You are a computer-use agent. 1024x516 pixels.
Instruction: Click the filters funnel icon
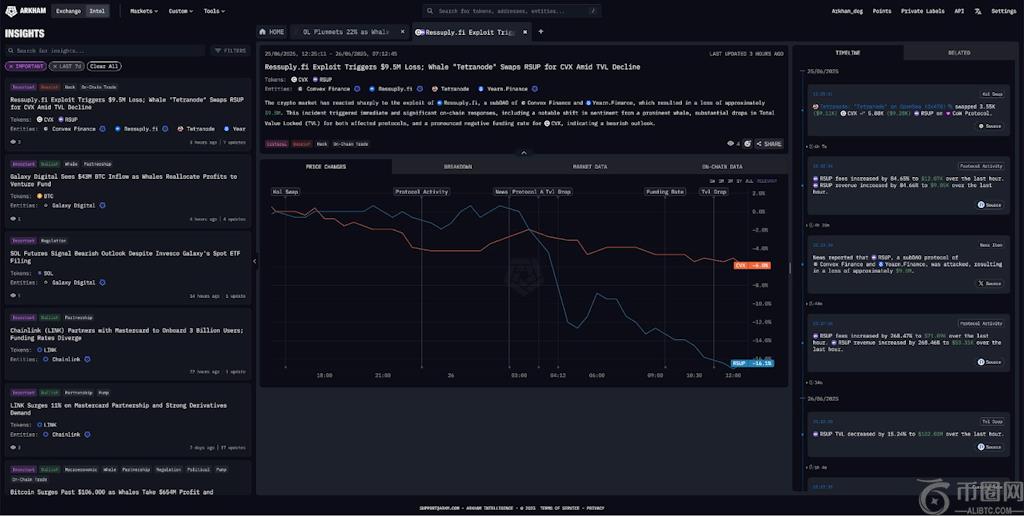click(x=217, y=50)
